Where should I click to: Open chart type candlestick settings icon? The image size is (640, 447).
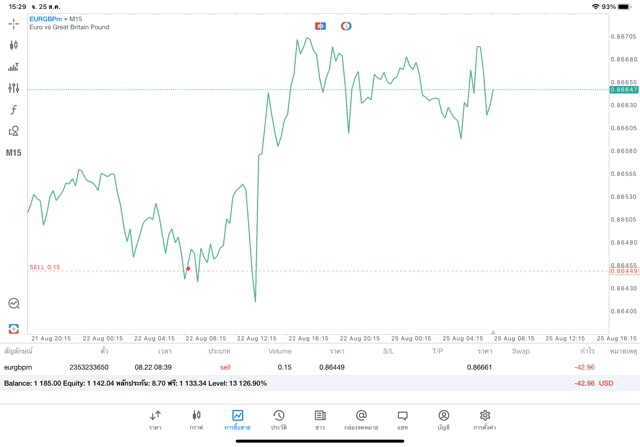pos(14,45)
